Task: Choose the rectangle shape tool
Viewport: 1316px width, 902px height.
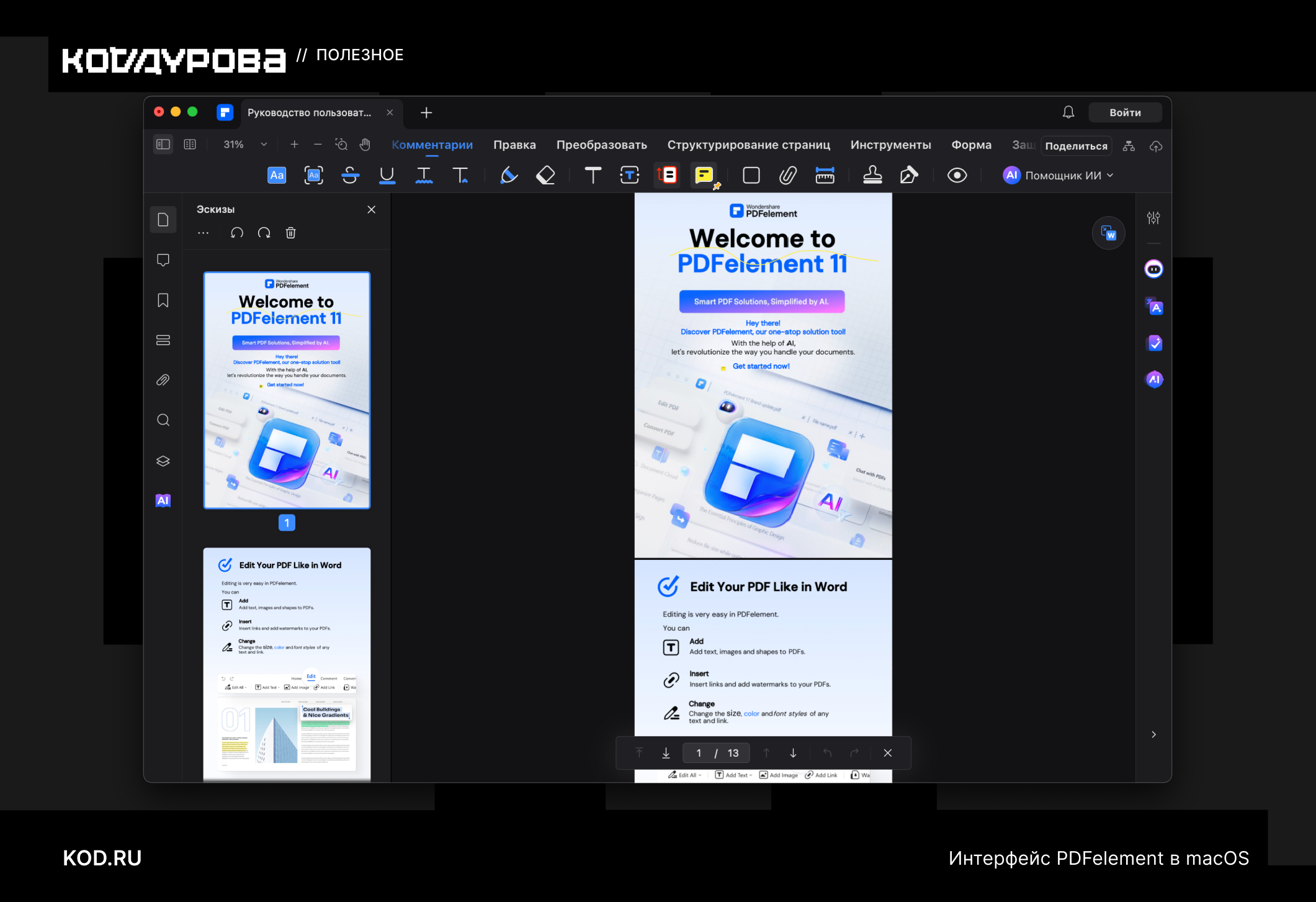Action: (751, 176)
